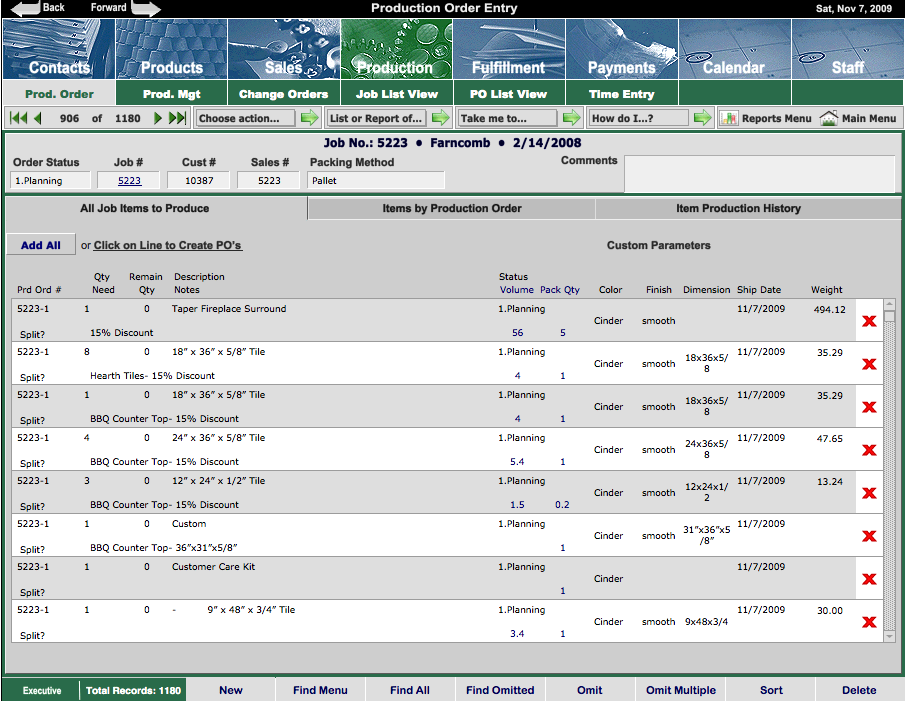This screenshot has height=701, width=907.
Task: Open the Calendar module
Action: 734,49
